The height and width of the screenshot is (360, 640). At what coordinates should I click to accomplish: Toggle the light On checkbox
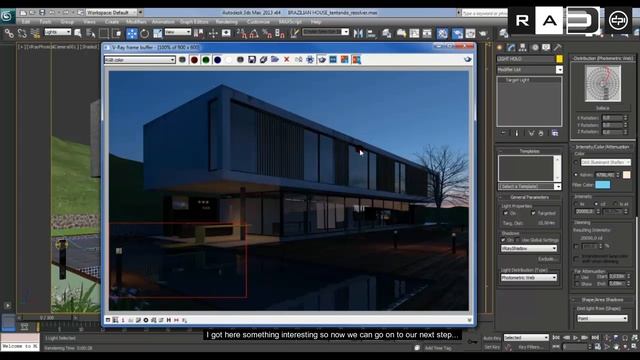[x=506, y=213]
